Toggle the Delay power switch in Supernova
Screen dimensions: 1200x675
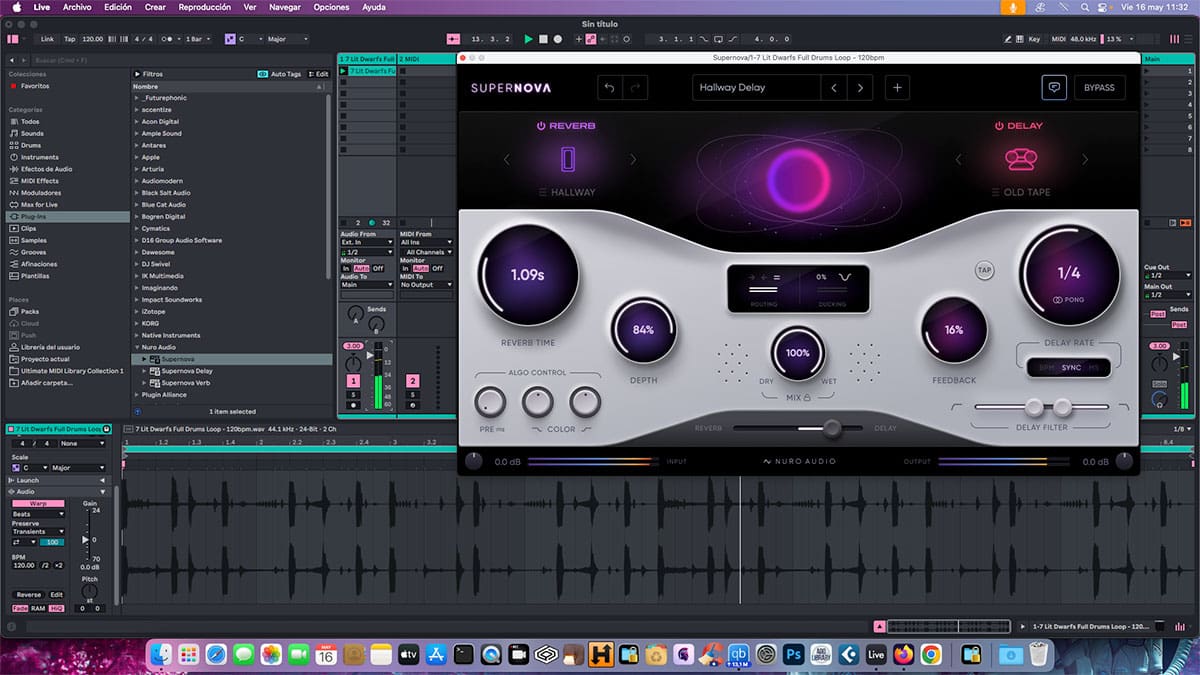pyautogui.click(x=998, y=126)
